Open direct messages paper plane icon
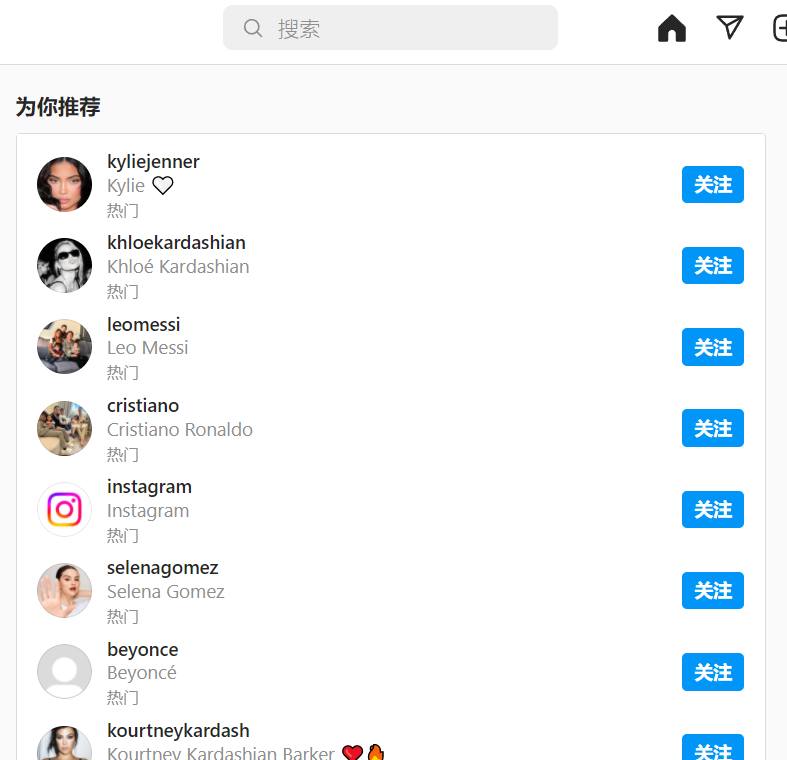Viewport: 787px width, 760px height. click(x=729, y=27)
